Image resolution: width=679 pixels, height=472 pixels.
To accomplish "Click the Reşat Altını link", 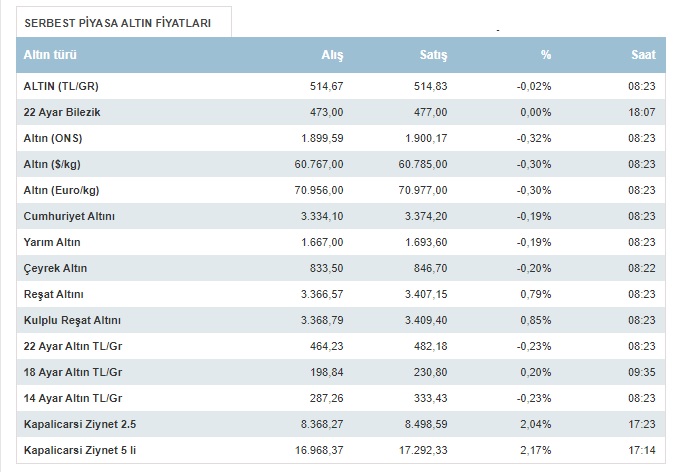I will [54, 294].
